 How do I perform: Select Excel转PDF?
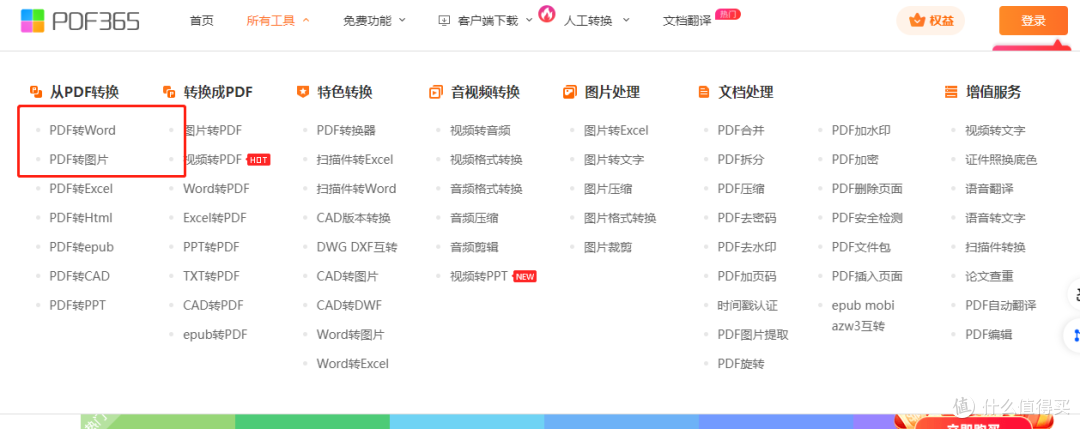point(215,218)
